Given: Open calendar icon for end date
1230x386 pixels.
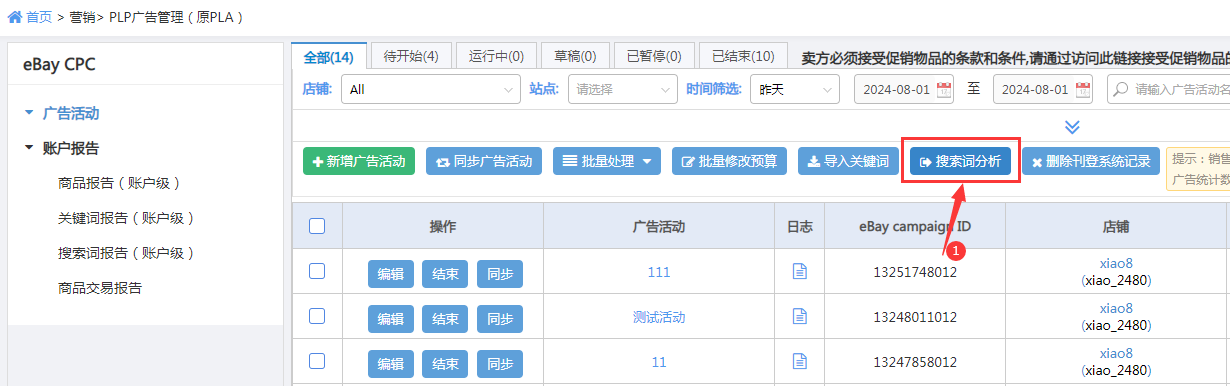Looking at the screenshot, I should (x=1083, y=90).
